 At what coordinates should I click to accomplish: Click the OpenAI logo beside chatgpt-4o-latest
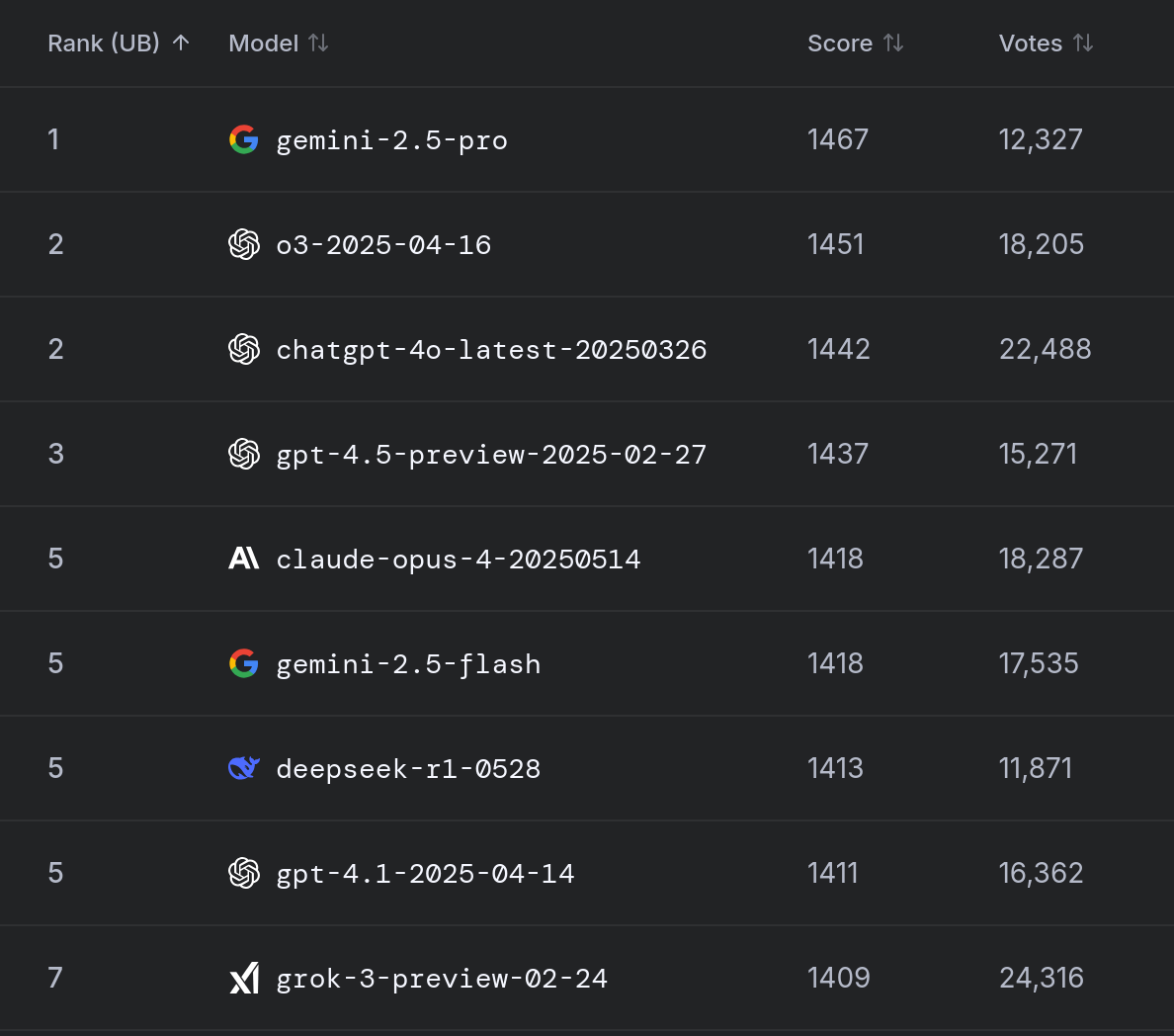[243, 349]
